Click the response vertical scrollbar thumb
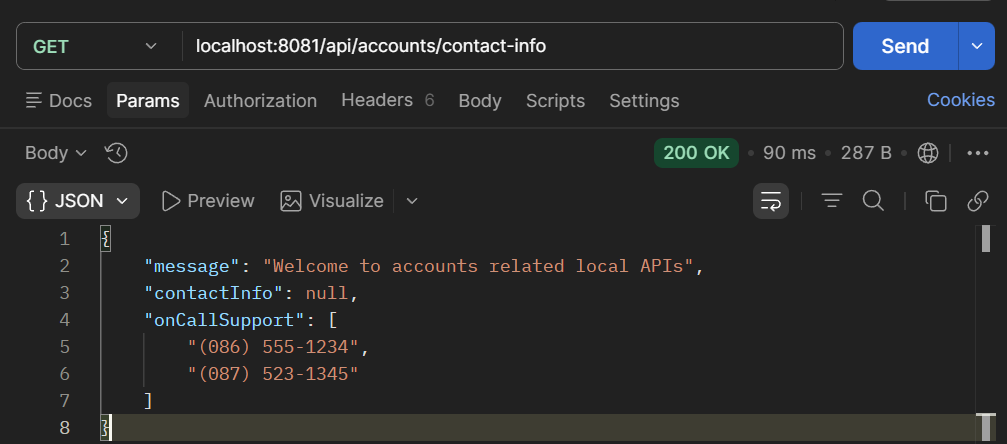 pos(986,238)
